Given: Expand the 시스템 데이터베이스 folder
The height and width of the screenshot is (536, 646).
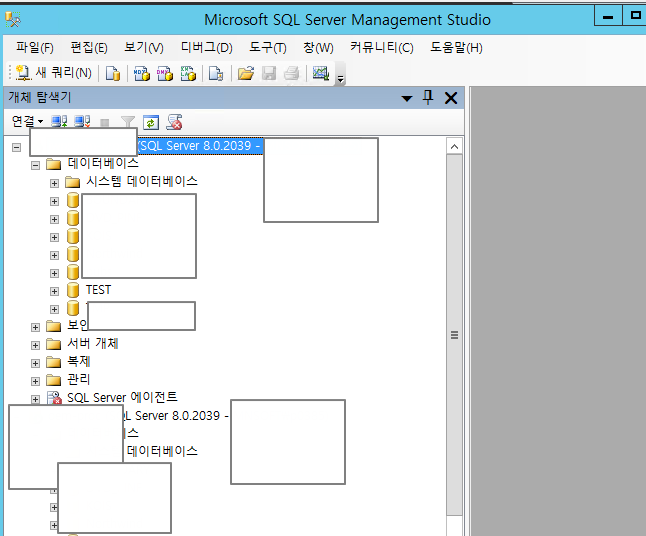Looking at the screenshot, I should pos(54,183).
